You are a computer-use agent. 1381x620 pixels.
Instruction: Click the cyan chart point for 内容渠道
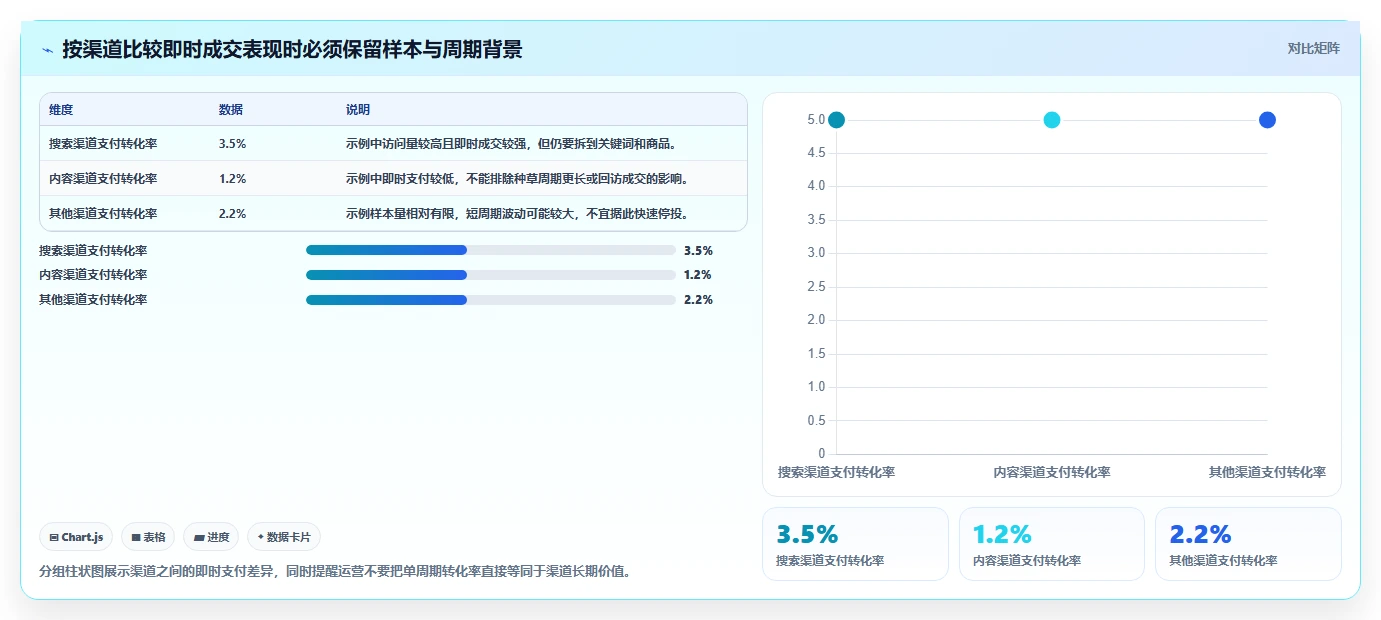click(1052, 120)
